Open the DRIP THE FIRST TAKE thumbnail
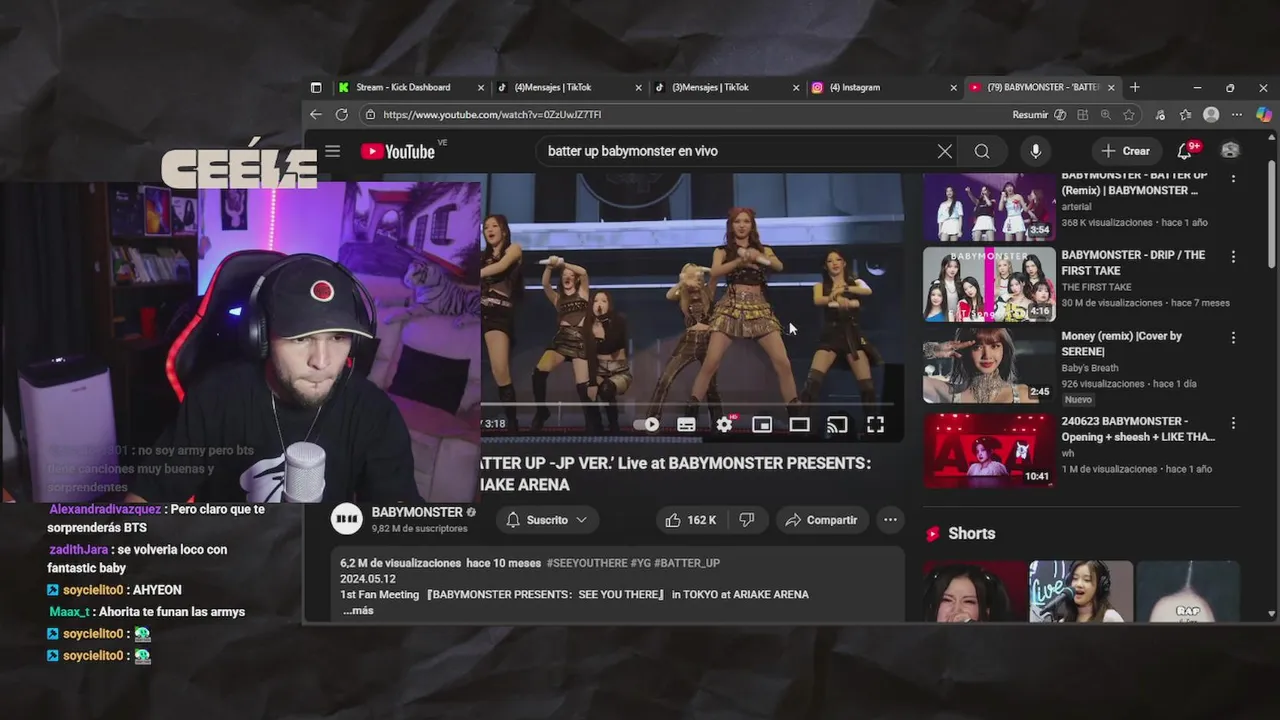This screenshot has height=720, width=1280. pyautogui.click(x=989, y=285)
